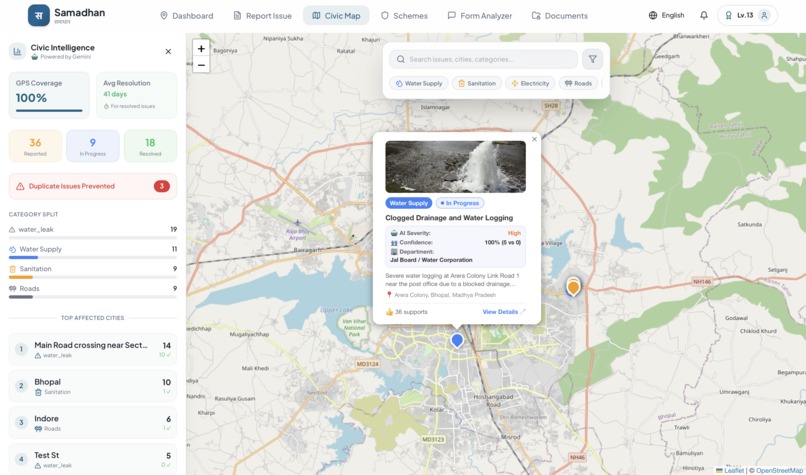Open the English language selector
Viewport: 806px width, 475px height.
coord(666,15)
